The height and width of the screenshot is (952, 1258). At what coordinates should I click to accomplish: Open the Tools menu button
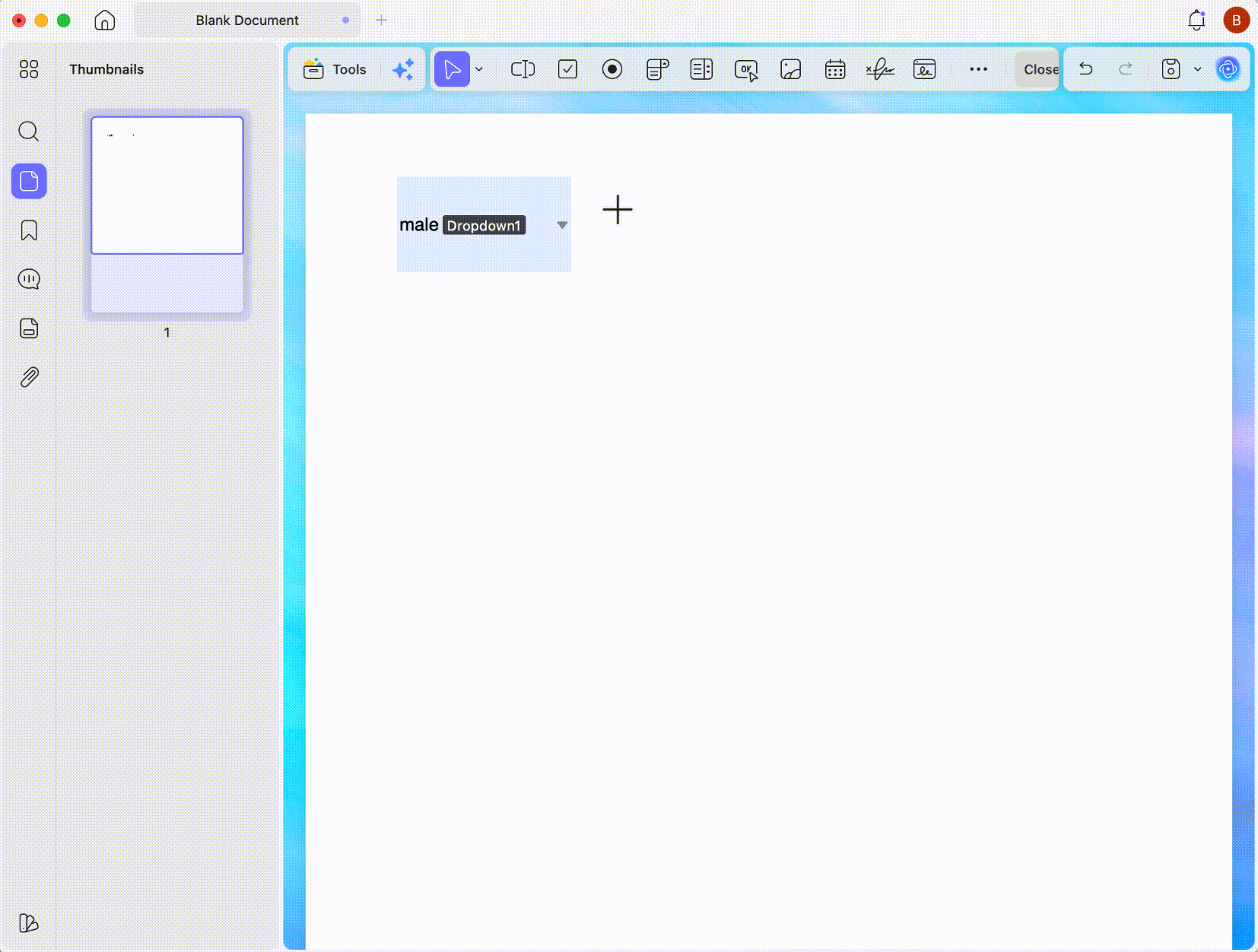[335, 69]
